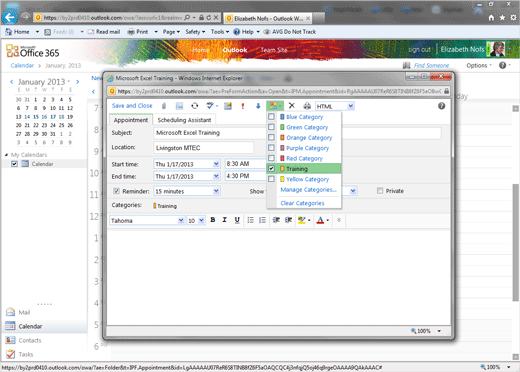Click the highlight color icon
The width and height of the screenshot is (520, 372).
302,220
